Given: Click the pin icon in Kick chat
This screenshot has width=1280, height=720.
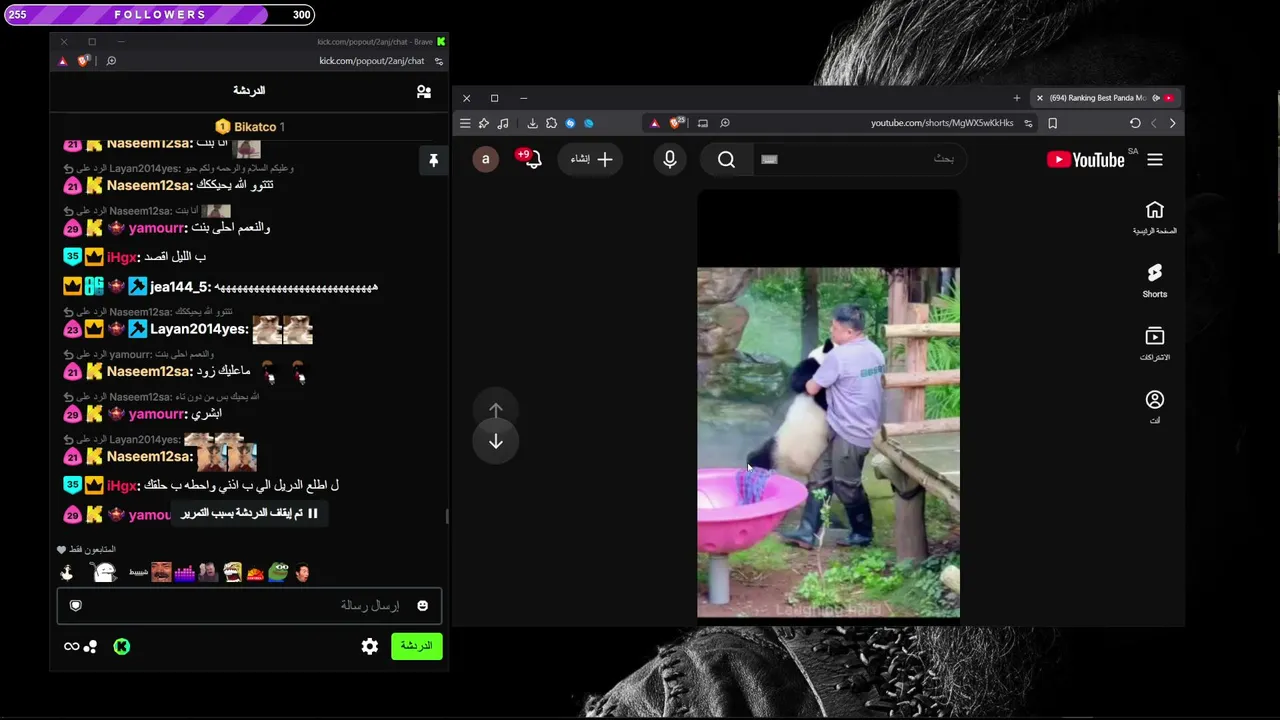Looking at the screenshot, I should [433, 160].
